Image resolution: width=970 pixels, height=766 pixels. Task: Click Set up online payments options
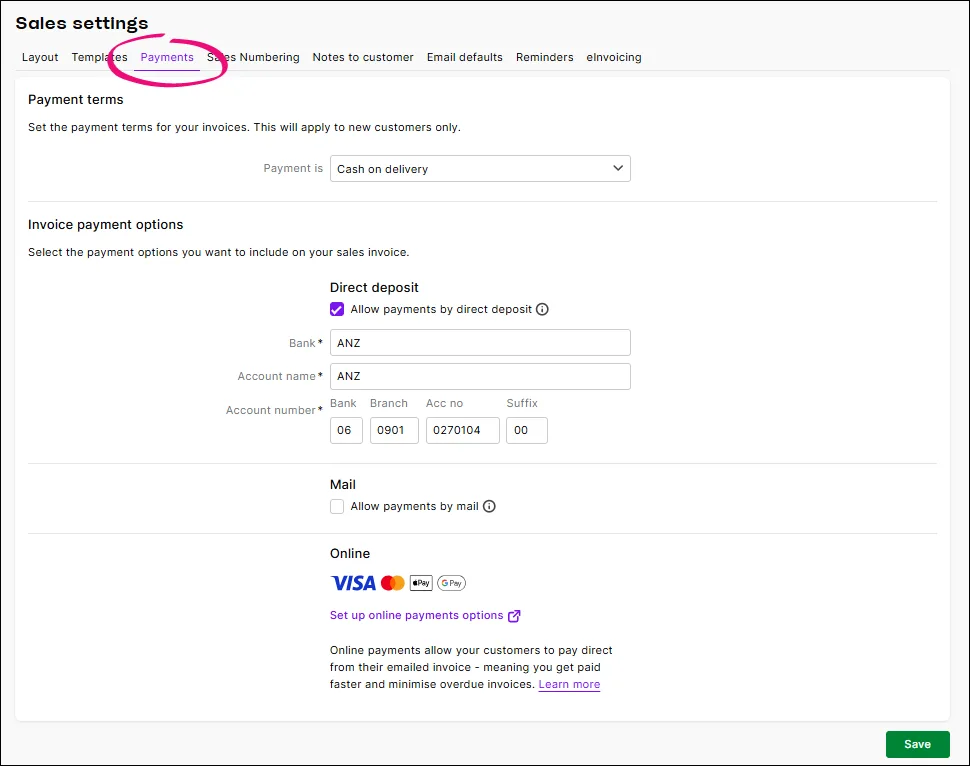[417, 615]
